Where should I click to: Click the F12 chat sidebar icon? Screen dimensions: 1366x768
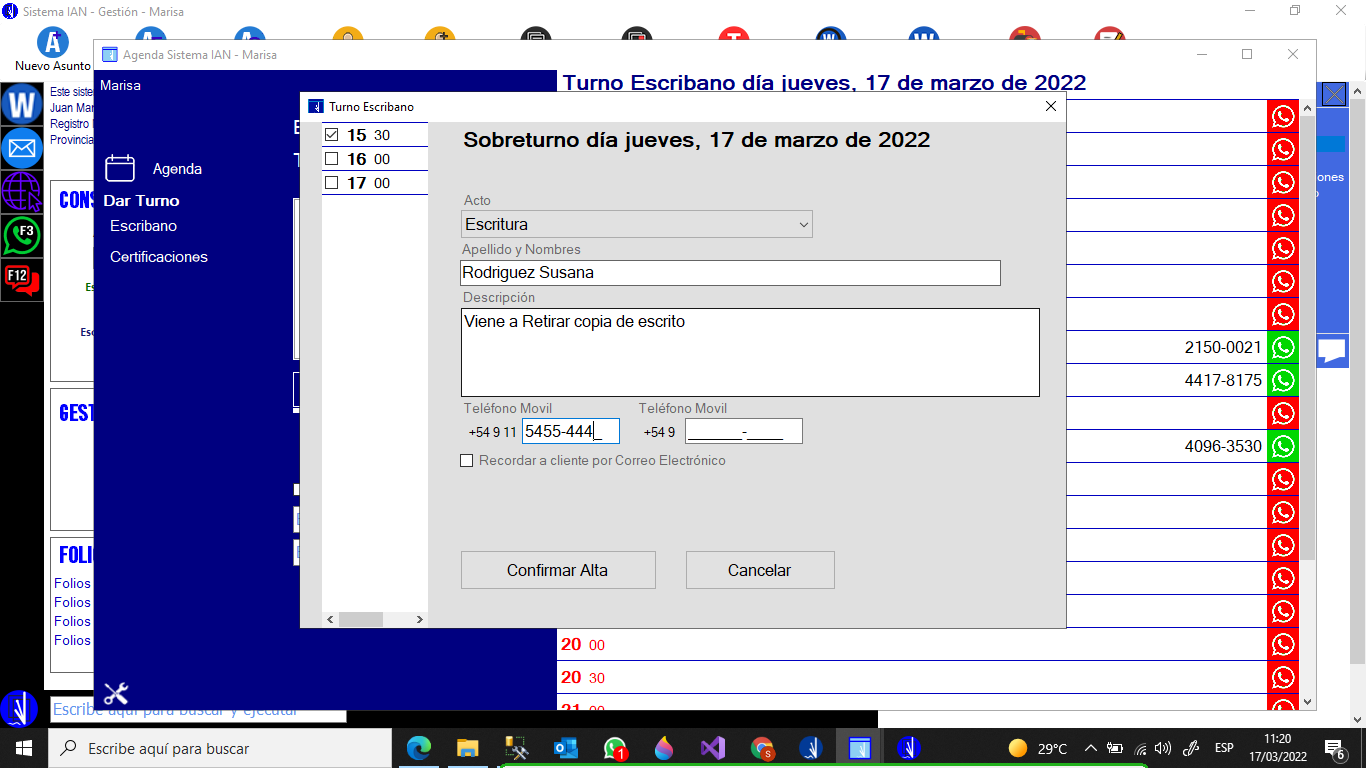pos(21,279)
